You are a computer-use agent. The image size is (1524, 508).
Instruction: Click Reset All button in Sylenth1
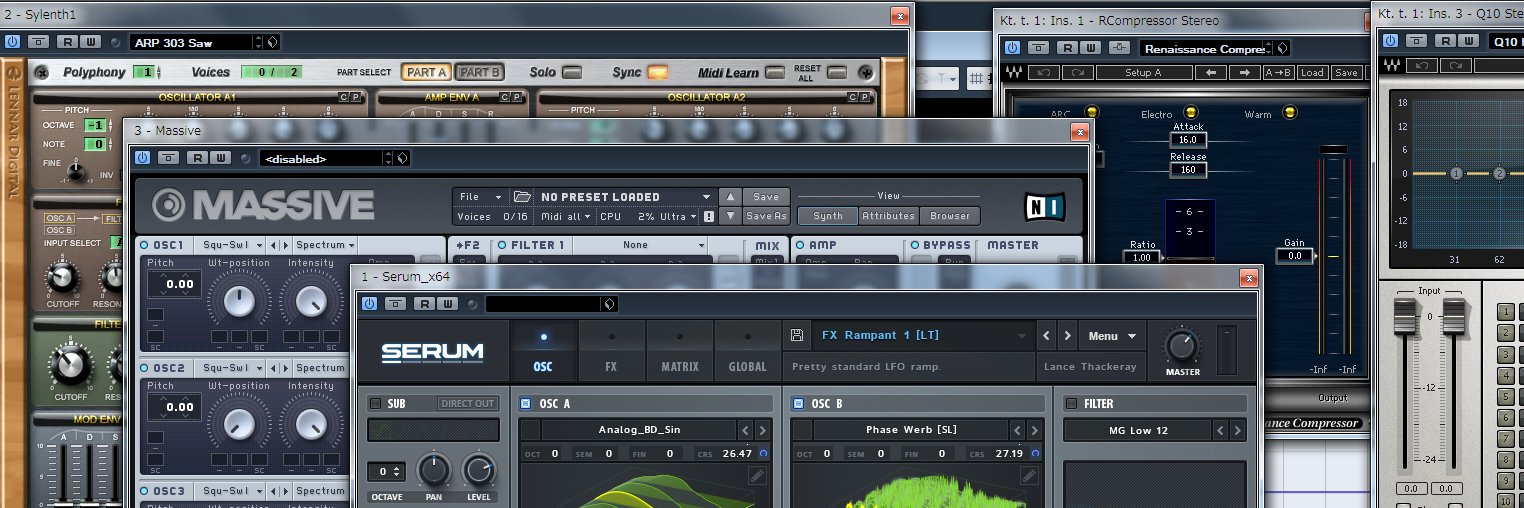click(x=837, y=72)
